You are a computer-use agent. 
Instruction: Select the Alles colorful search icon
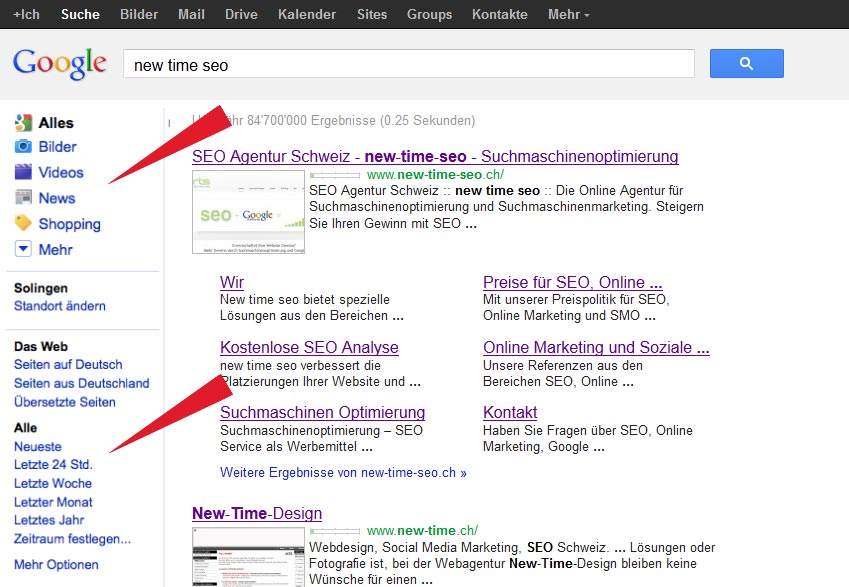pyautogui.click(x=23, y=123)
